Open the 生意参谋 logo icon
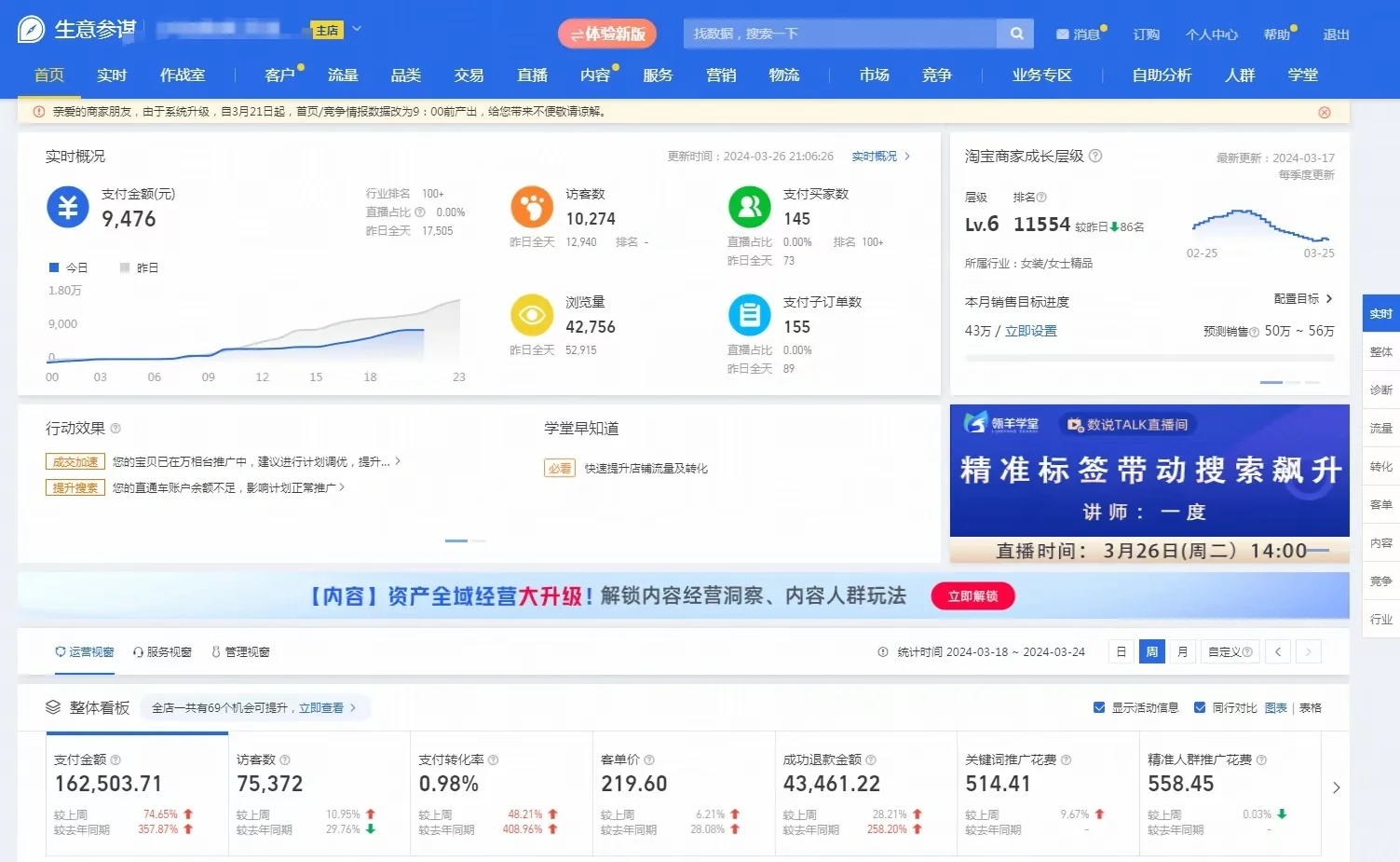The image size is (1400, 862). [x=30, y=29]
